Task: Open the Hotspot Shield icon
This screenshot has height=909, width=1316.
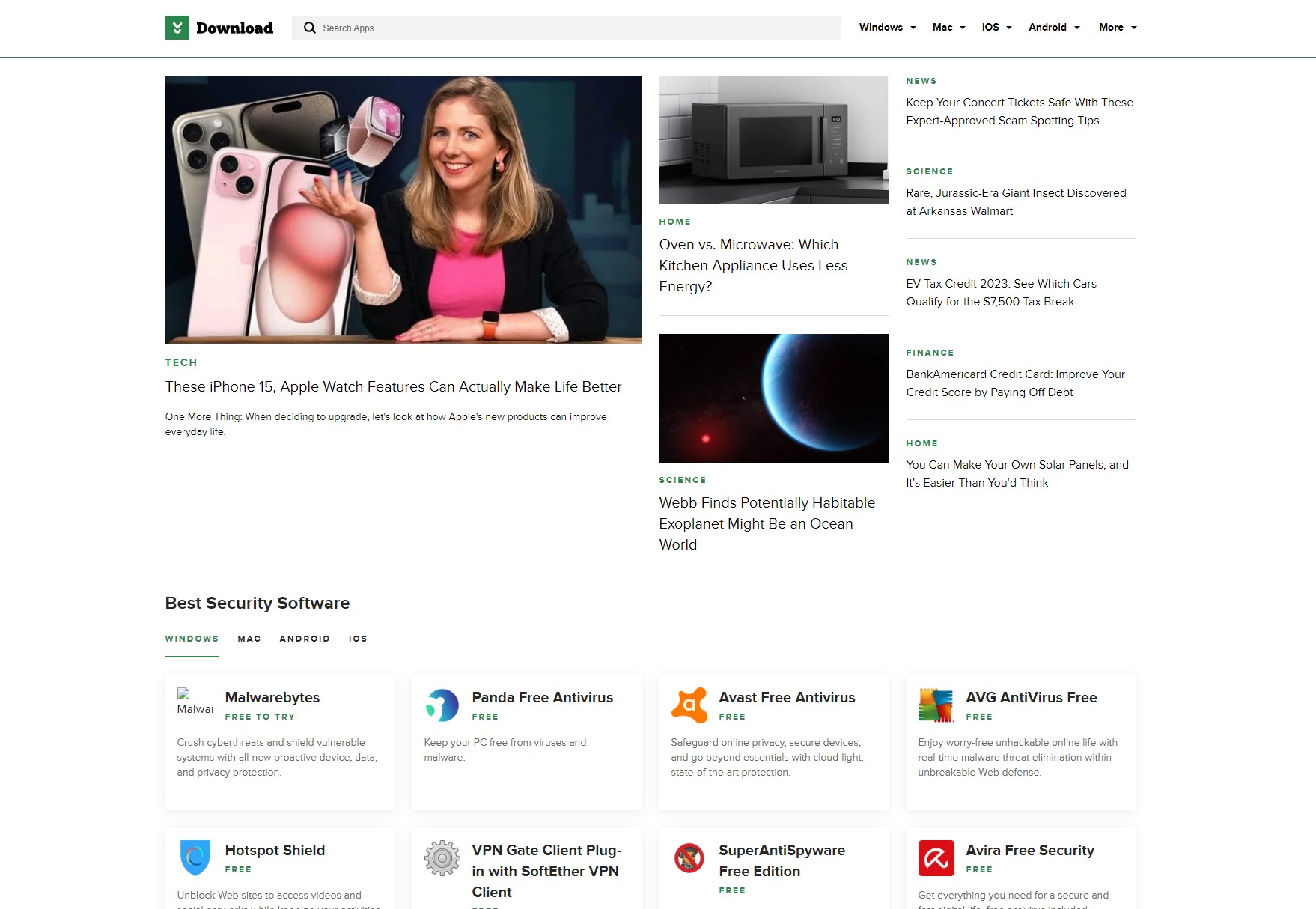Action: pyautogui.click(x=195, y=858)
